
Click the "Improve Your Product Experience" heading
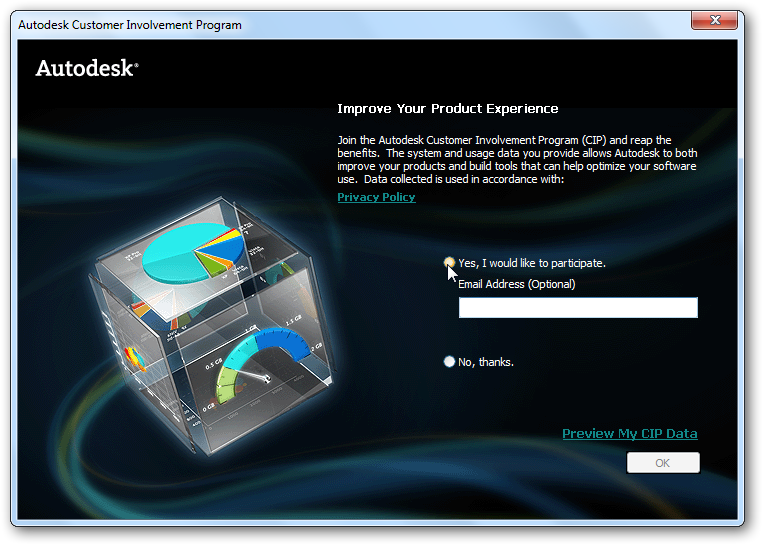click(448, 109)
